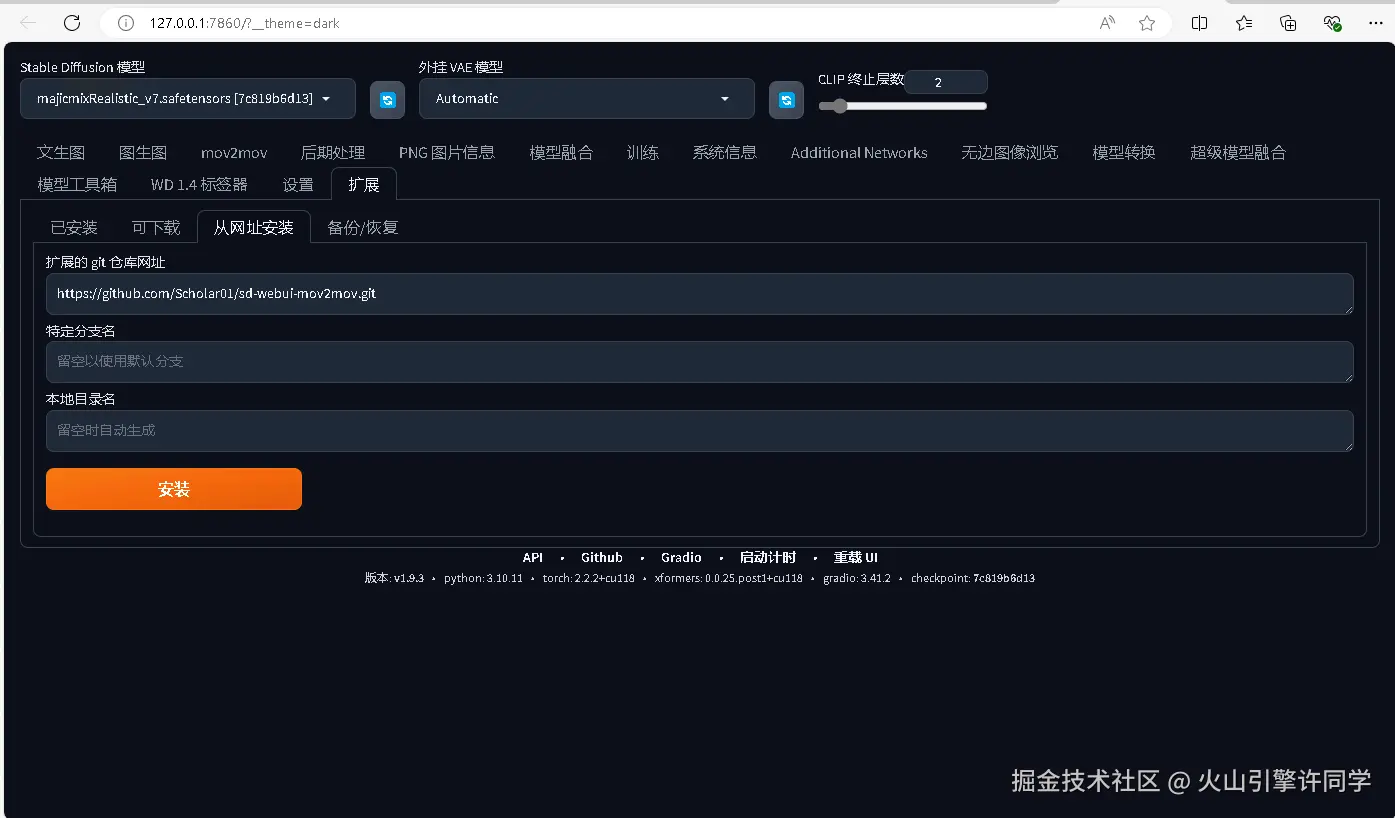Open the API footer link
The height and width of the screenshot is (818, 1395).
click(533, 558)
